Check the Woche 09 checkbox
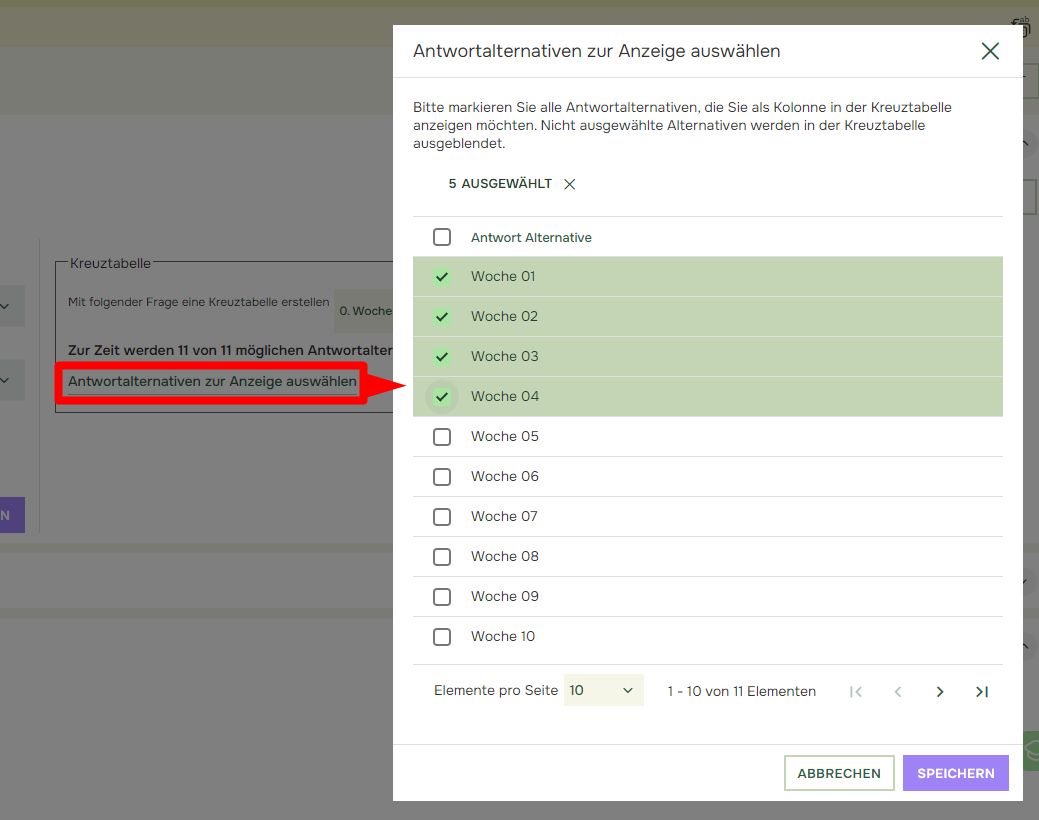 point(442,597)
